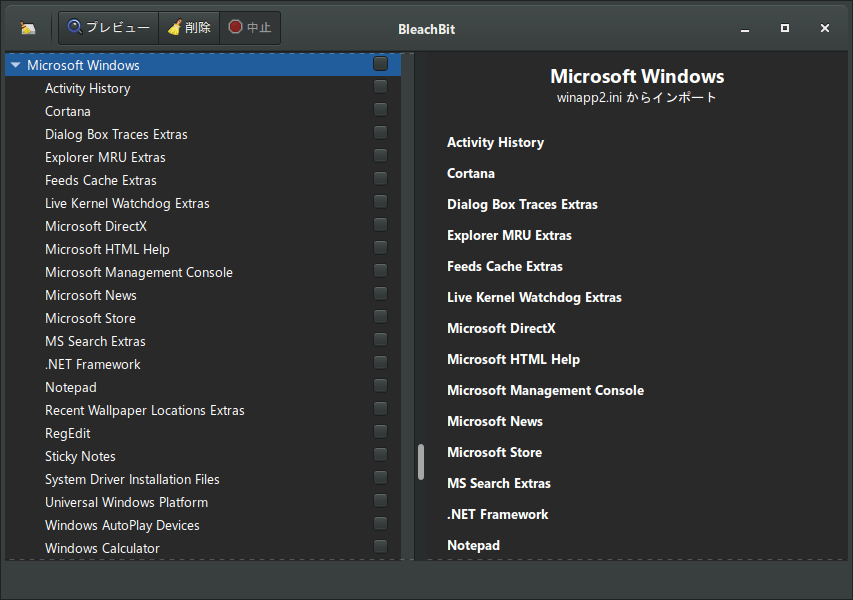
Task: Click the vertical scrollbar thumb between the panes
Action: click(x=421, y=462)
